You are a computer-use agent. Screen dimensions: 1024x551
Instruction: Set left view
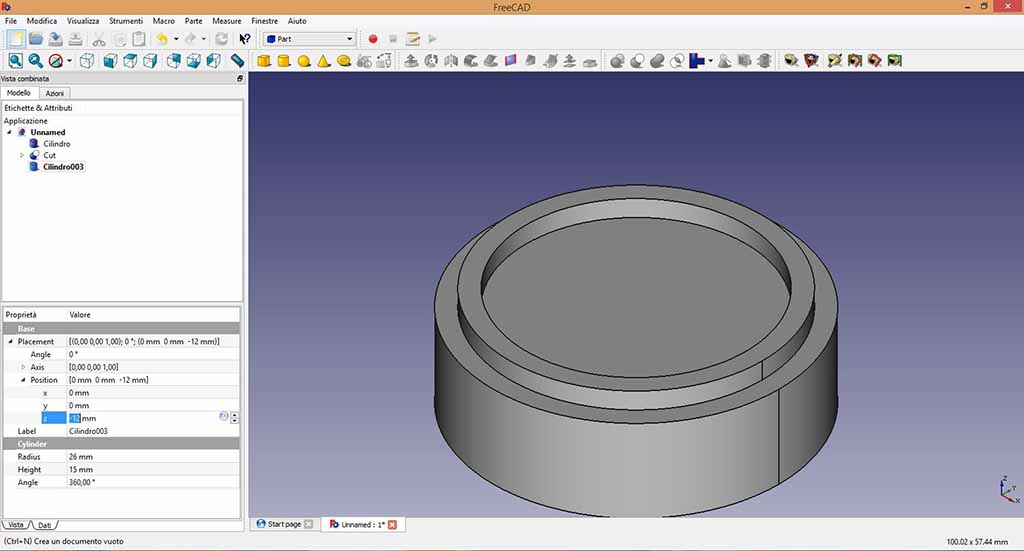point(214,61)
